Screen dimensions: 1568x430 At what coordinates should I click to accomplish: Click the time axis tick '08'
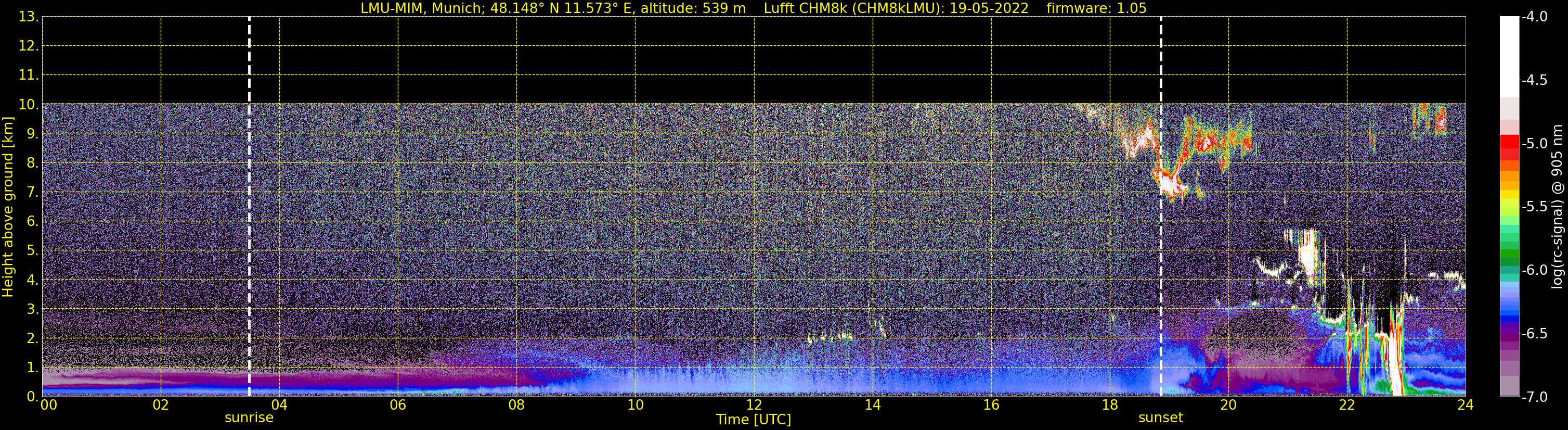(517, 405)
